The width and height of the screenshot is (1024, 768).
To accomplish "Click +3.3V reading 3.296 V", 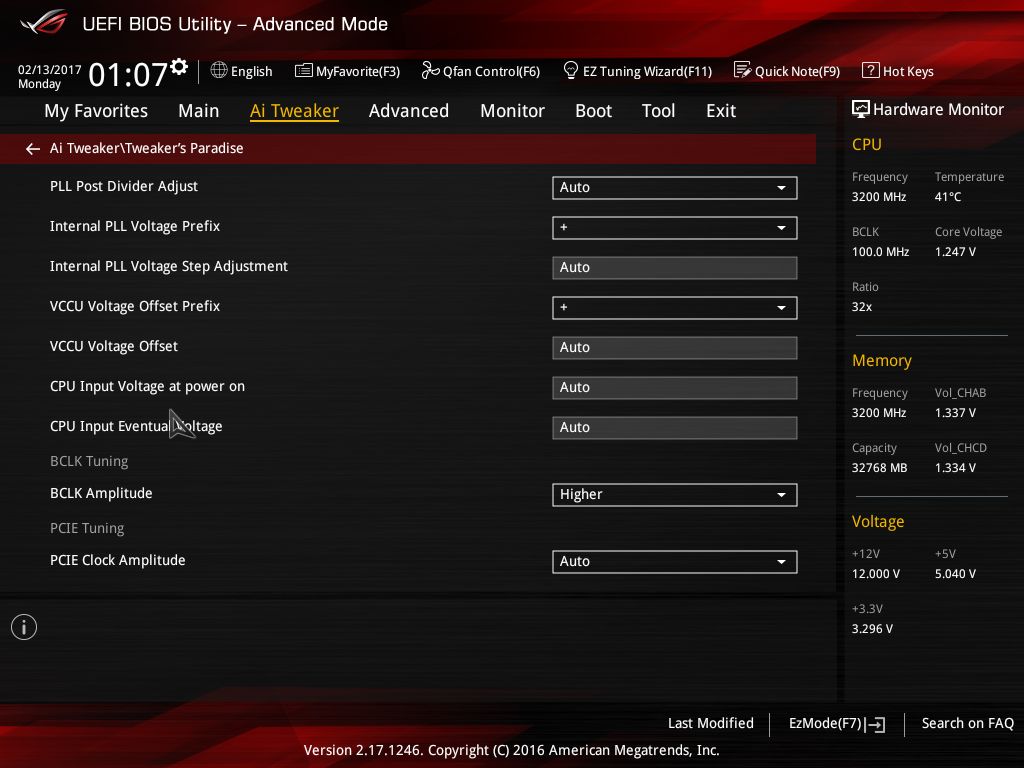I will click(872, 629).
